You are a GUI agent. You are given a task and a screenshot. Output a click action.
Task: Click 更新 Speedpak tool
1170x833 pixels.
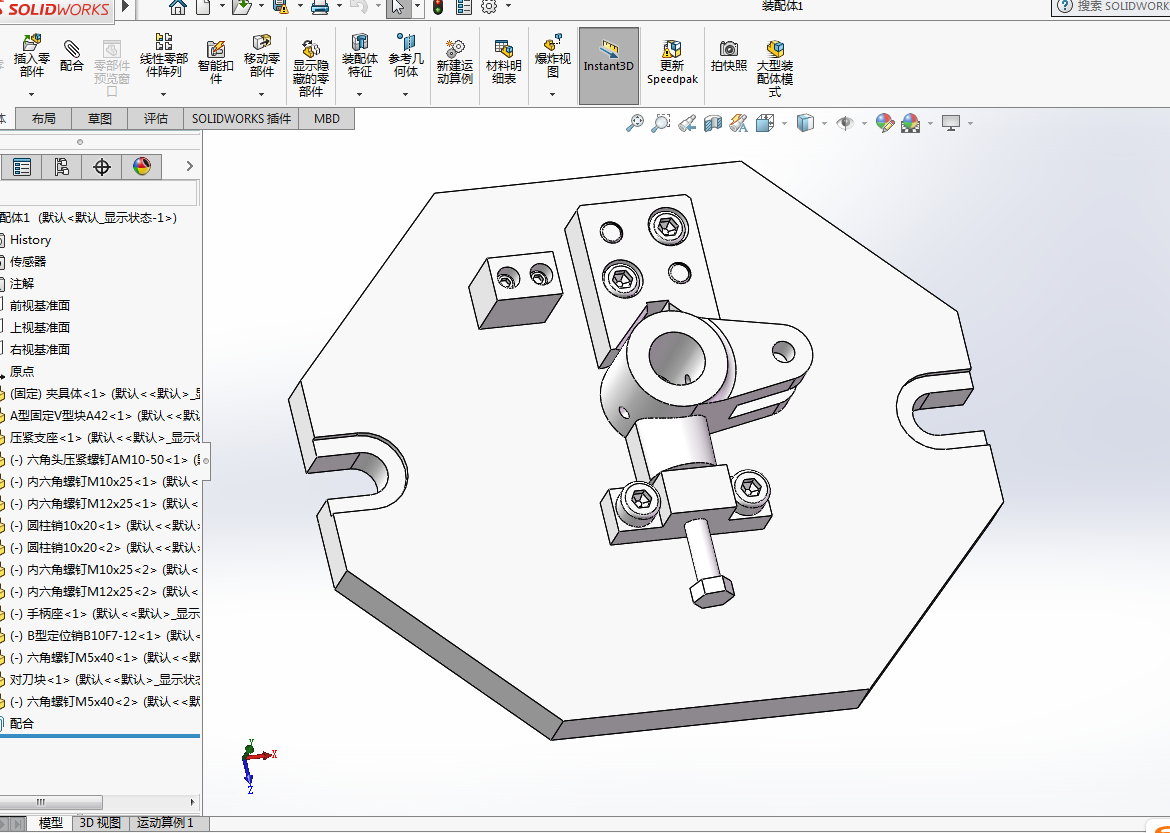point(672,61)
